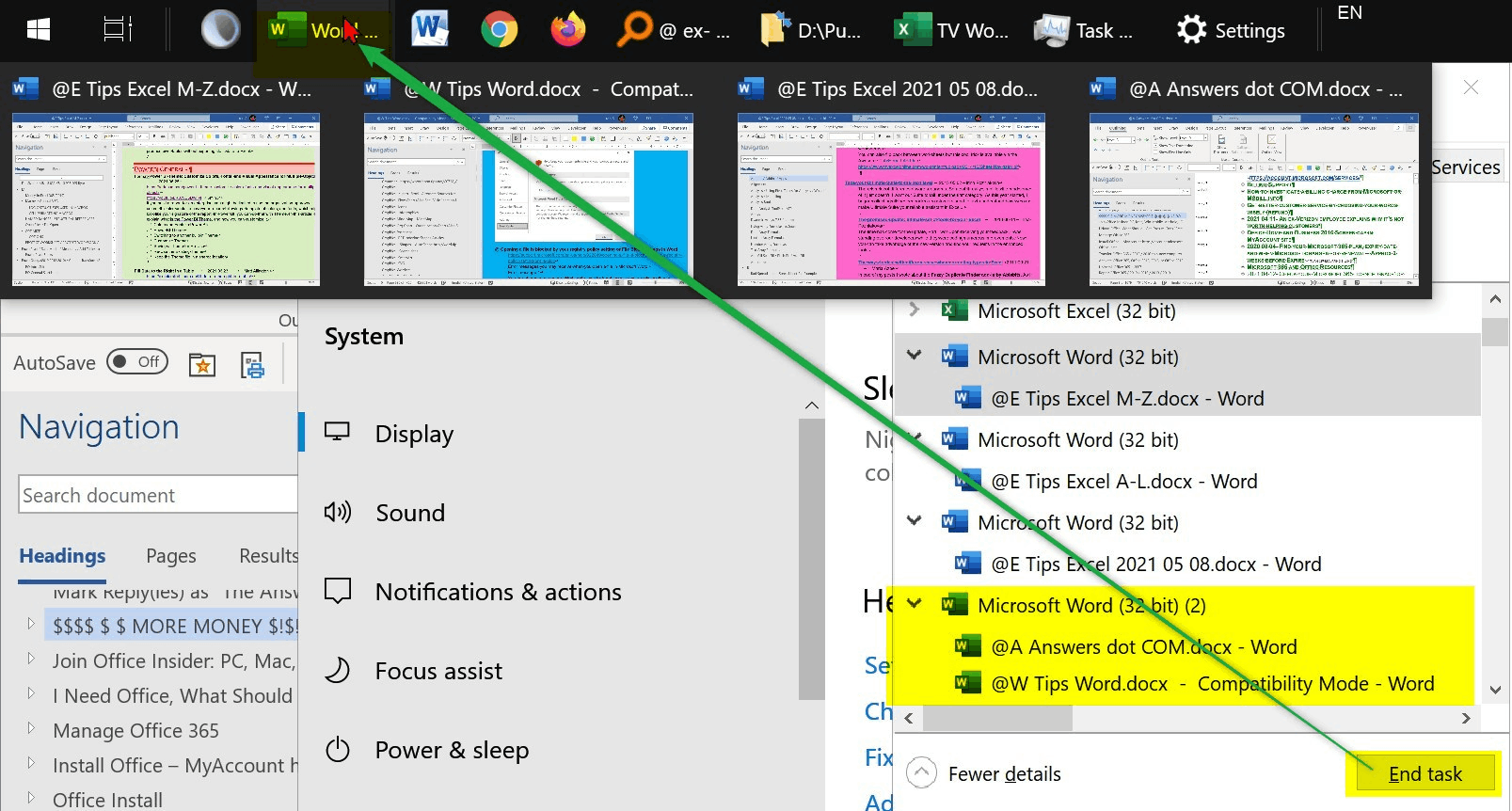Click the Cortana circle on the taskbar

221,30
